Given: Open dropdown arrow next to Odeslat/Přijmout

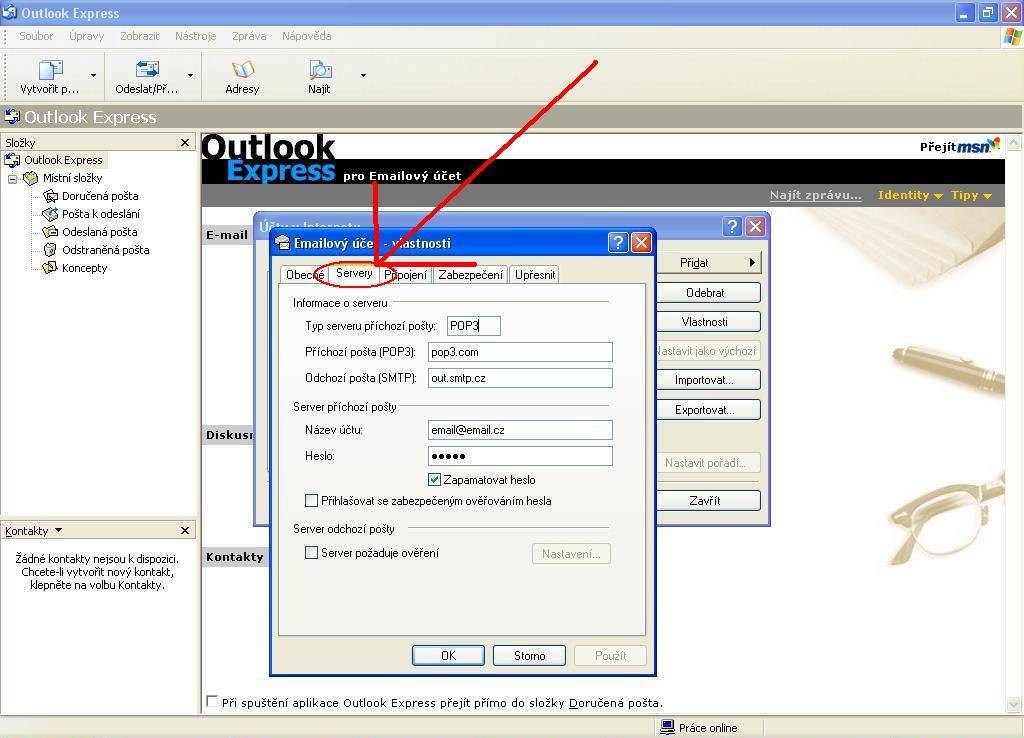Looking at the screenshot, I should (190, 76).
